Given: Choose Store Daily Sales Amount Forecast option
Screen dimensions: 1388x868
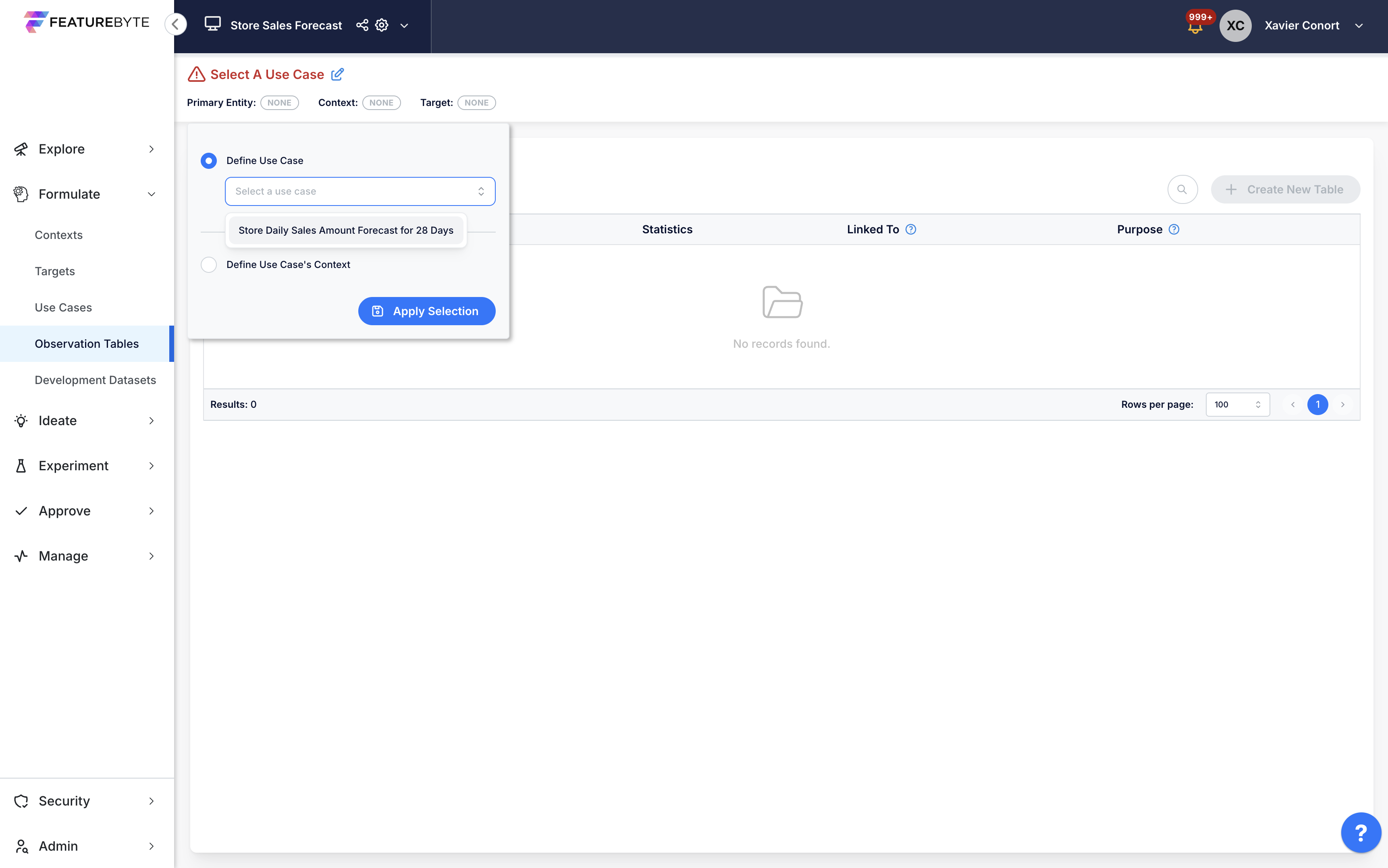Looking at the screenshot, I should [345, 230].
